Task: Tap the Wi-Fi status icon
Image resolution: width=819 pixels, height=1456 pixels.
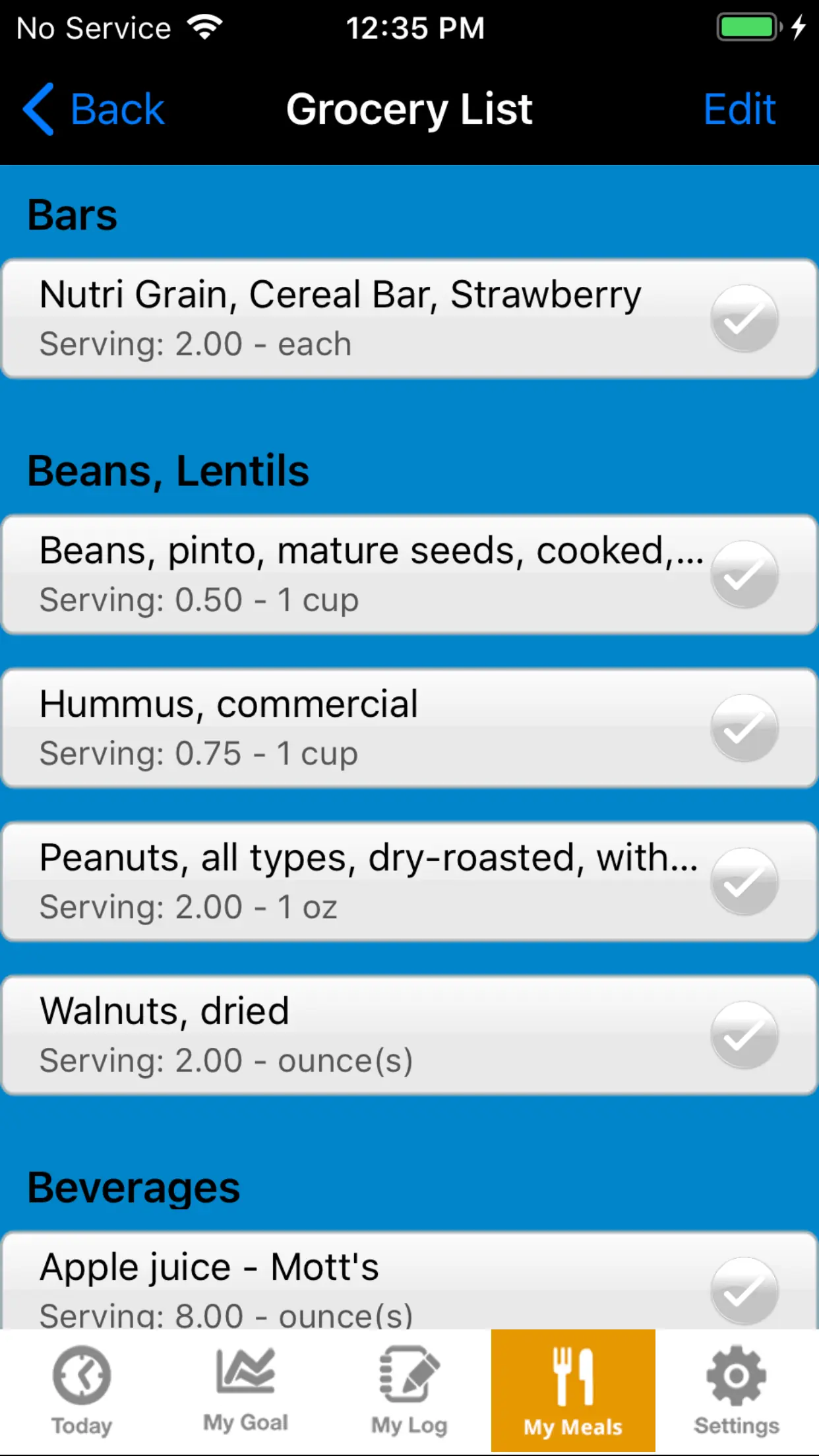Action: point(205,28)
